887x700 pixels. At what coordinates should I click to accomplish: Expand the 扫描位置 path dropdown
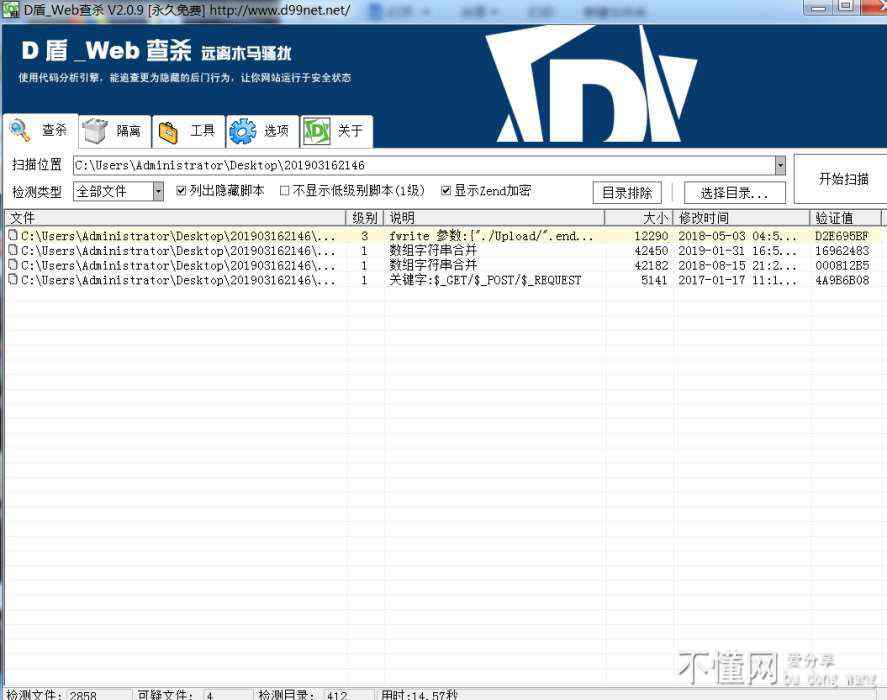[780, 165]
